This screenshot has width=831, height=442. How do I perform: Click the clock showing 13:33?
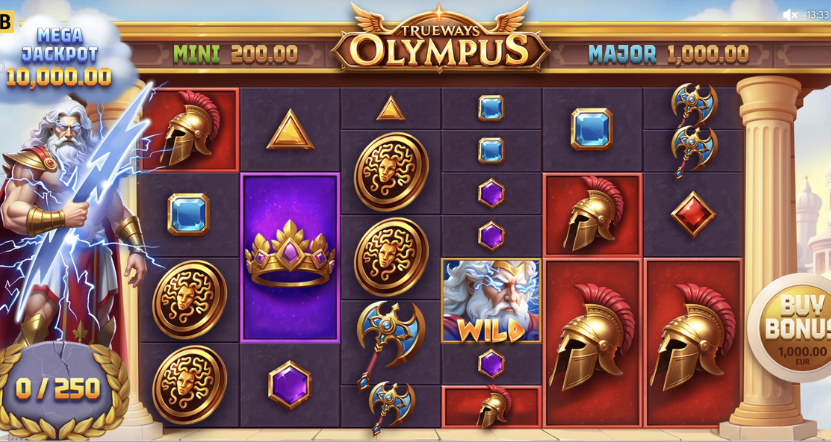(x=817, y=15)
